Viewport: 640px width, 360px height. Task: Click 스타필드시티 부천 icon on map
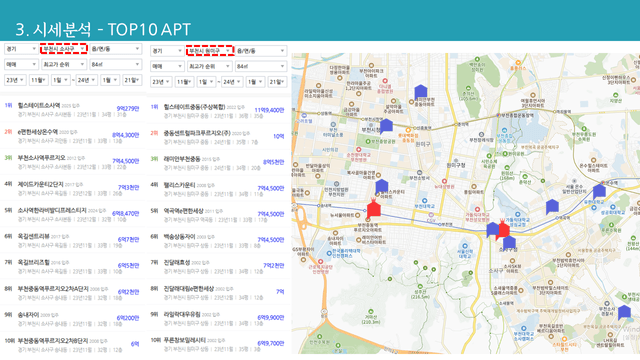tap(564, 339)
